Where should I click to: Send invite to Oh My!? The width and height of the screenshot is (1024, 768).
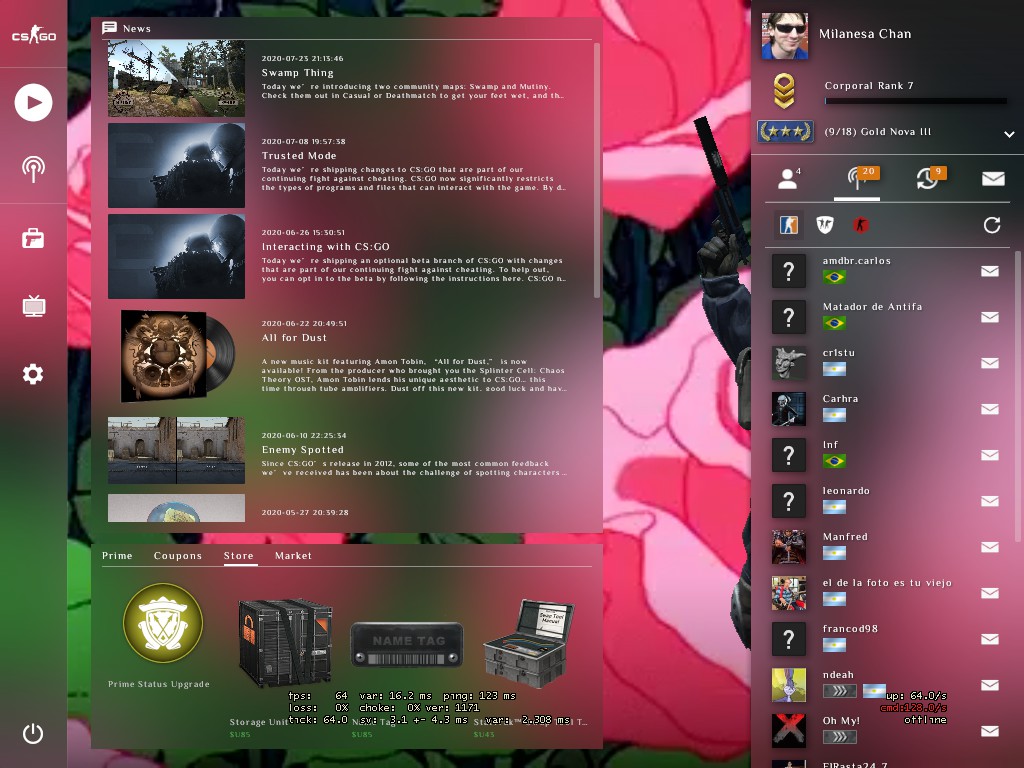pos(990,731)
